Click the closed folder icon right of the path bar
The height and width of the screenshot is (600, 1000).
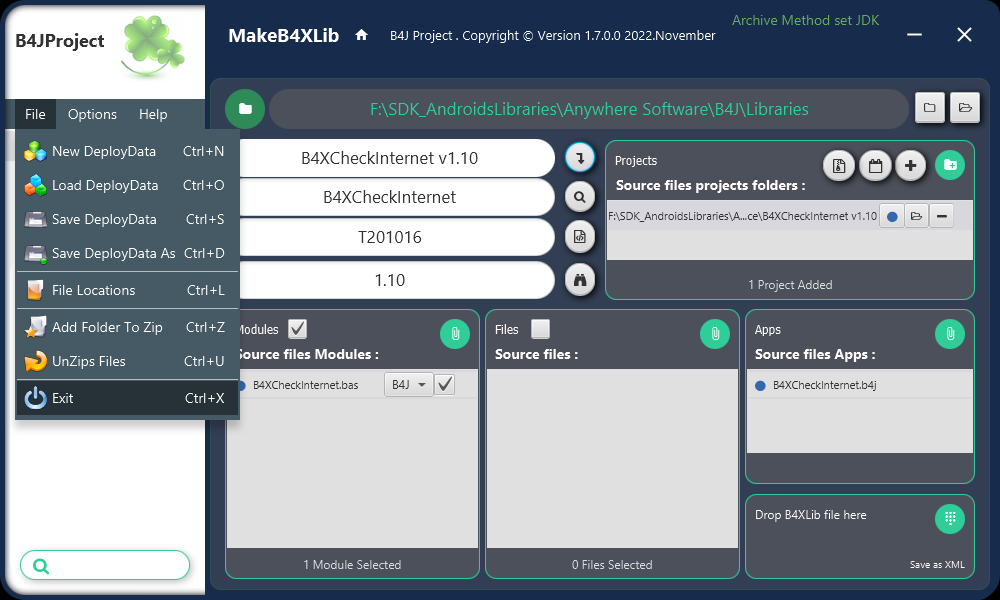929,108
